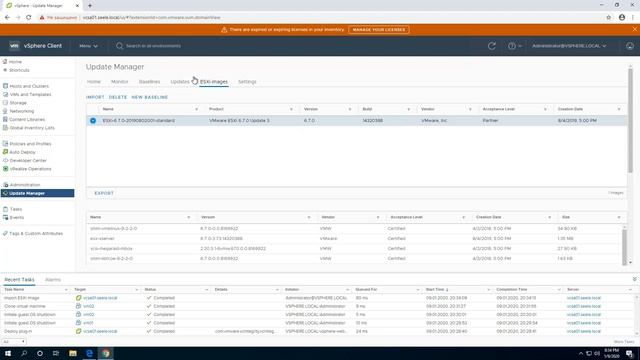
Task: Switch to the ESXi images tab
Action: (214, 82)
